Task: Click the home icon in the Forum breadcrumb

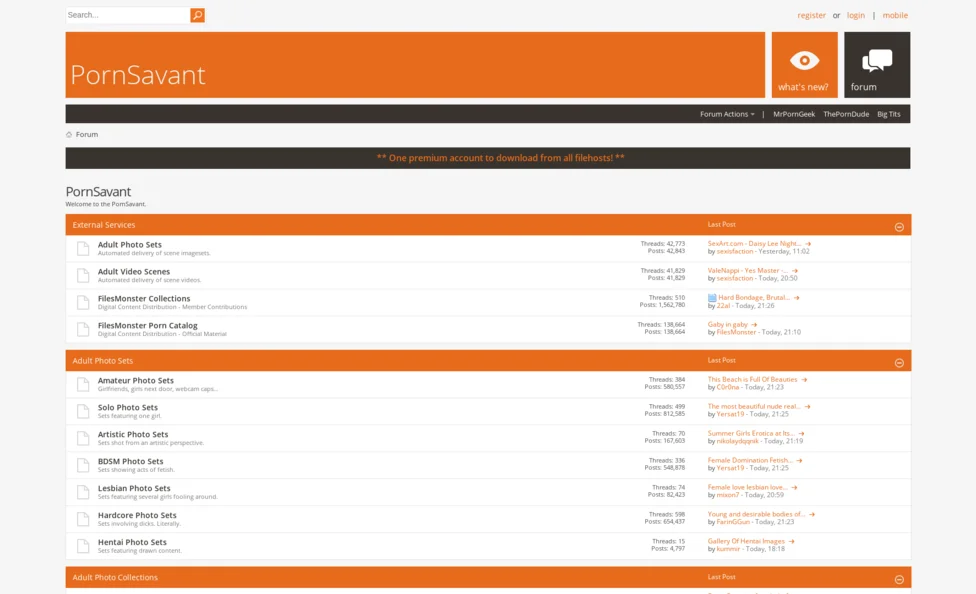Action: pyautogui.click(x=69, y=134)
